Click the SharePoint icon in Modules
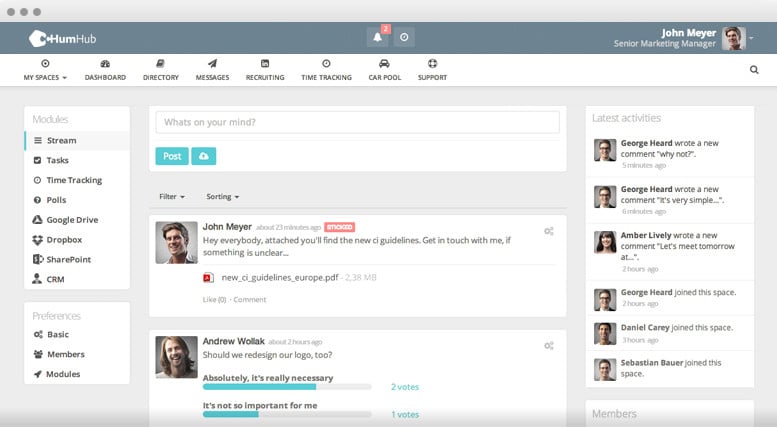Viewport: 777px width, 427px height. tap(38, 259)
